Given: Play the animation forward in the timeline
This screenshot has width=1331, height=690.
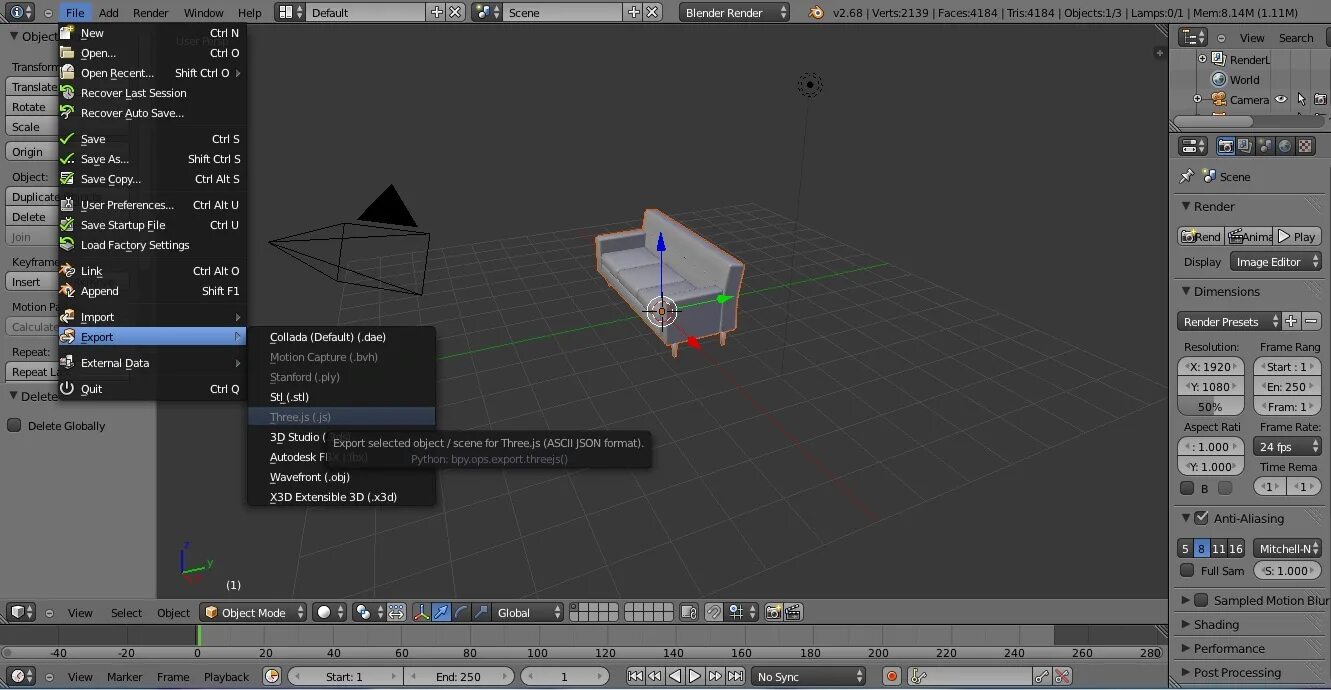Looking at the screenshot, I should tap(695, 676).
